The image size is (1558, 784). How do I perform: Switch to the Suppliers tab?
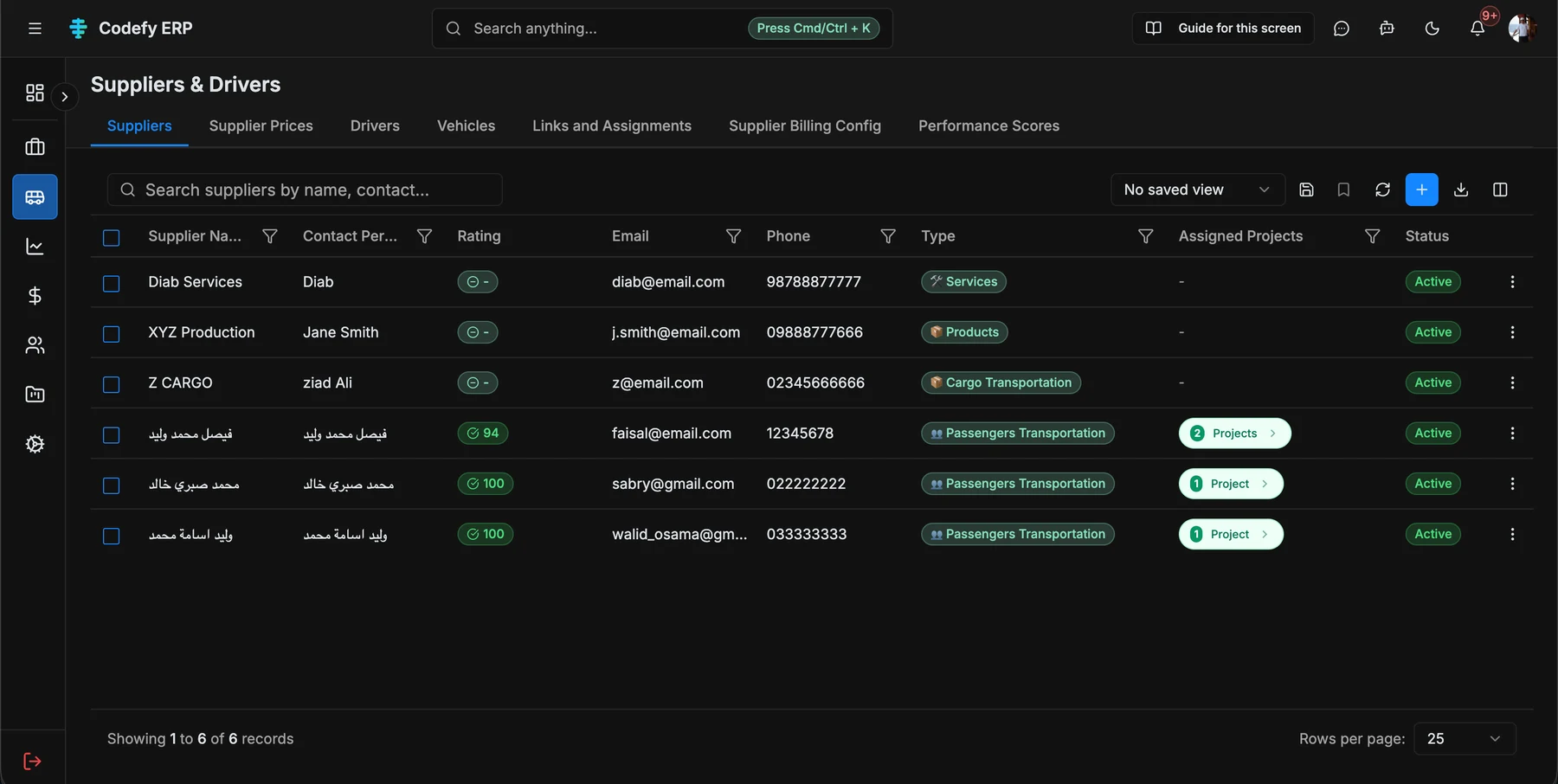tap(139, 125)
